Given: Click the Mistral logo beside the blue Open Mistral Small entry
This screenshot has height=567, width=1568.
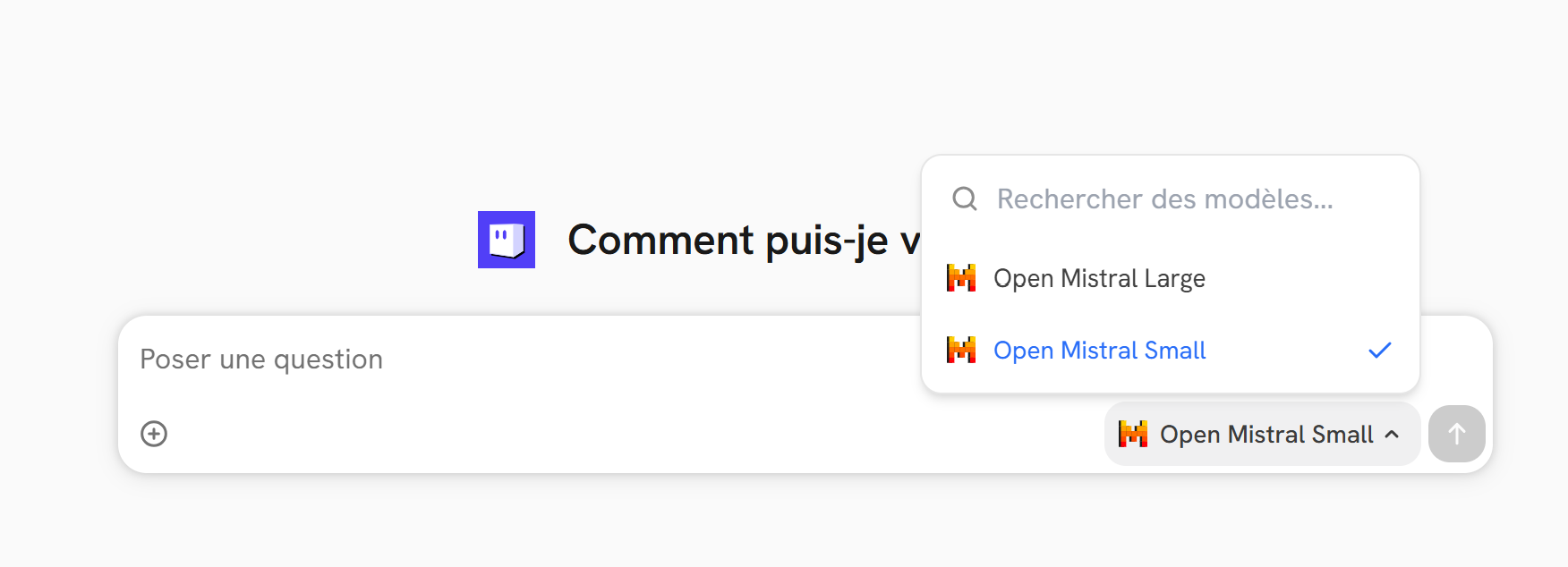Looking at the screenshot, I should coord(961,350).
